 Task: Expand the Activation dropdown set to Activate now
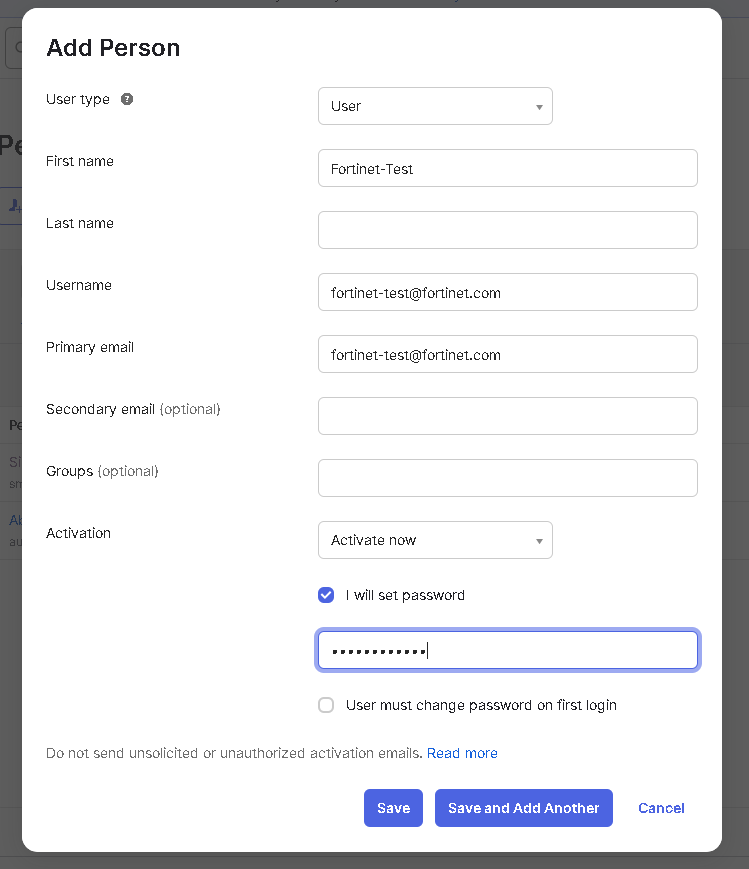pyautogui.click(x=435, y=540)
